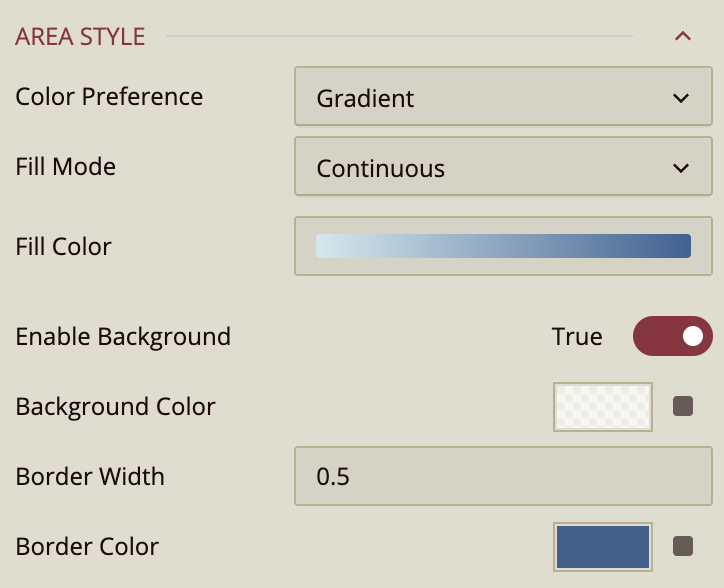Click the Fill Color label

point(64,246)
